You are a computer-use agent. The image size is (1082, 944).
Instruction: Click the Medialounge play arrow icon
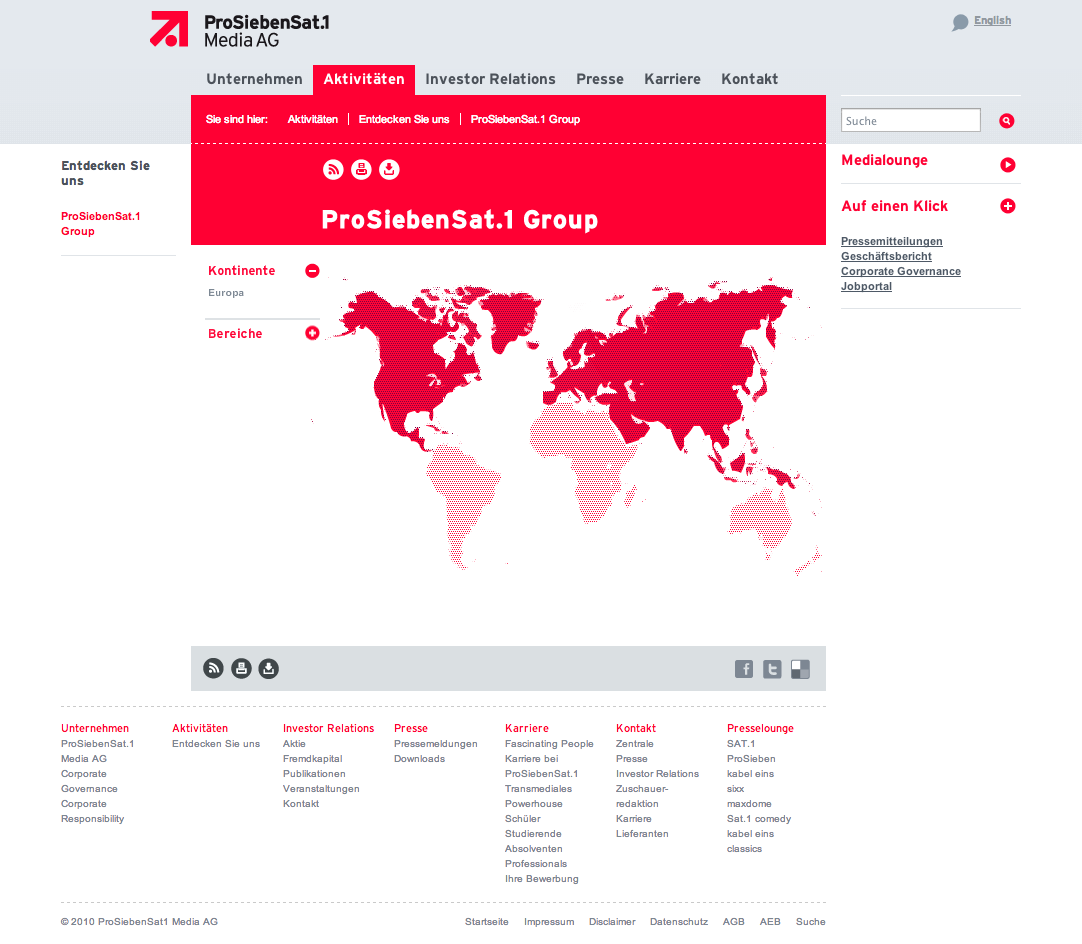(1007, 165)
